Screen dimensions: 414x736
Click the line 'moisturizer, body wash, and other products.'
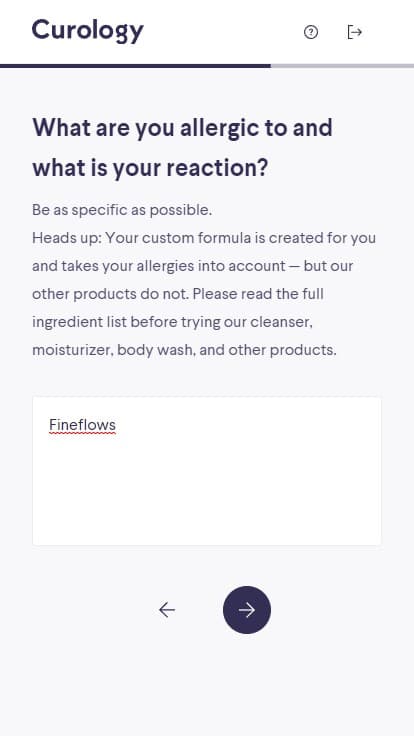tap(184, 350)
